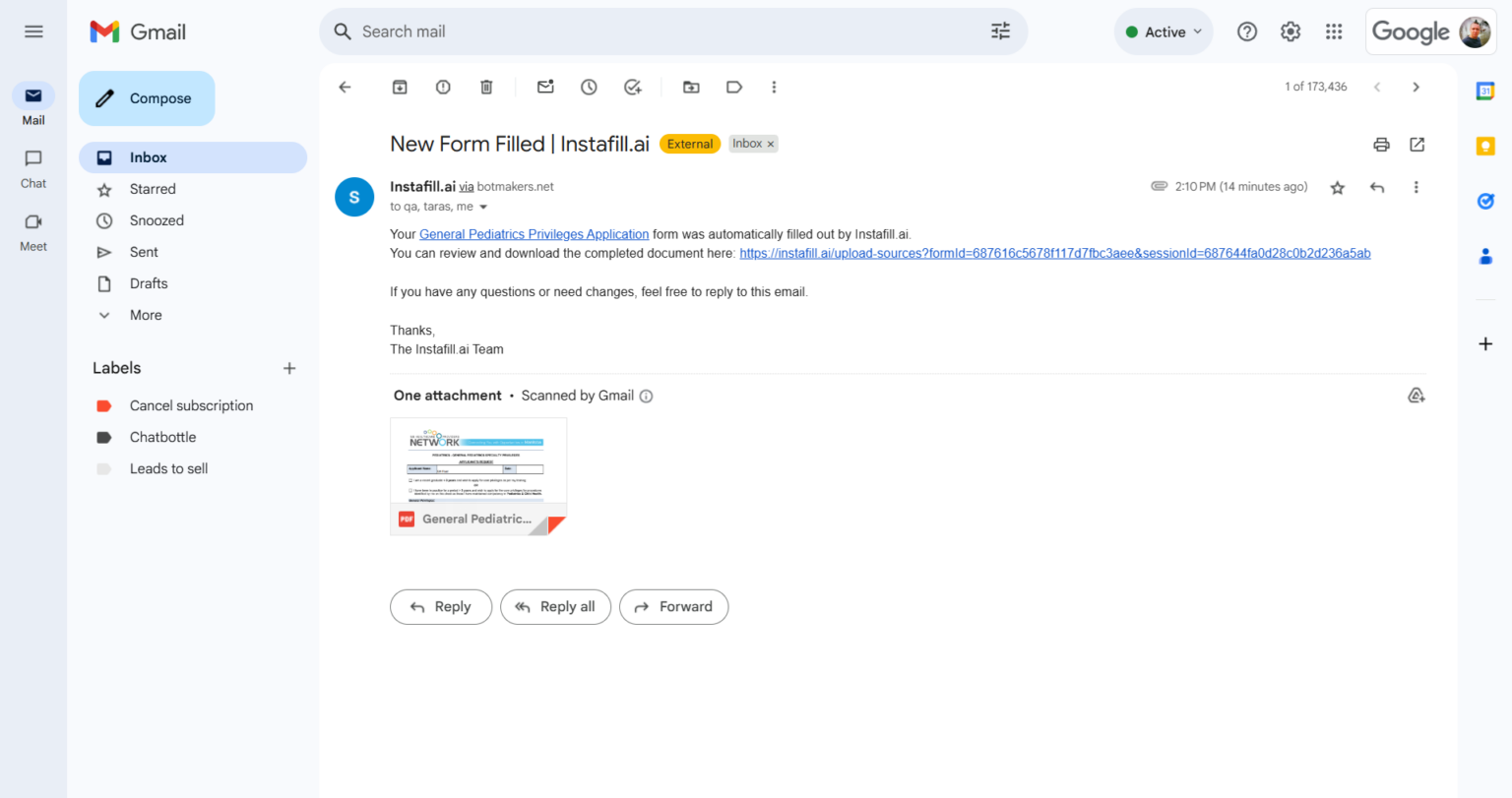The height and width of the screenshot is (798, 1512).
Task: Mark the email as unread
Action: pos(545,87)
